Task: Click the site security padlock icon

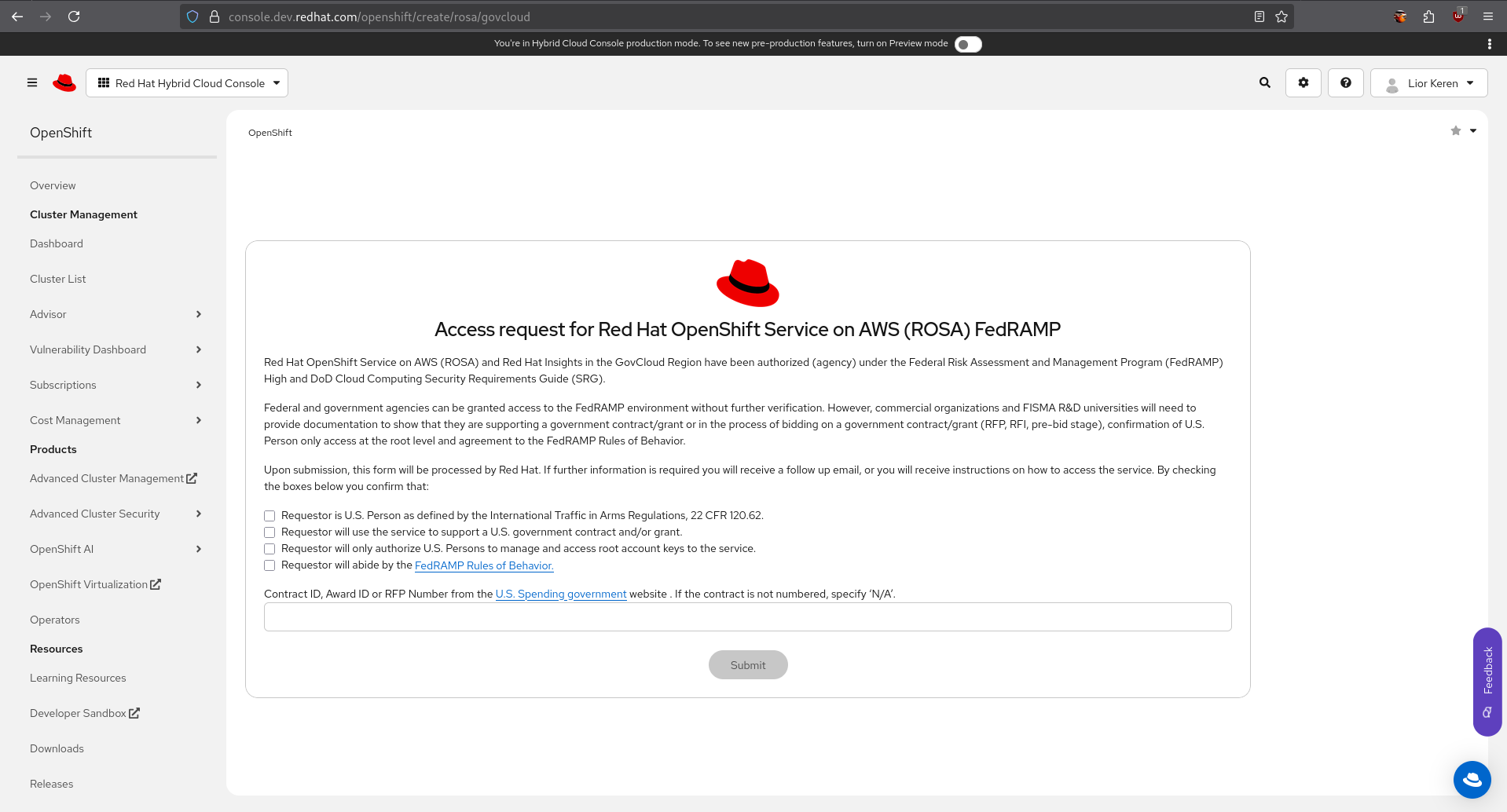Action: [x=214, y=16]
